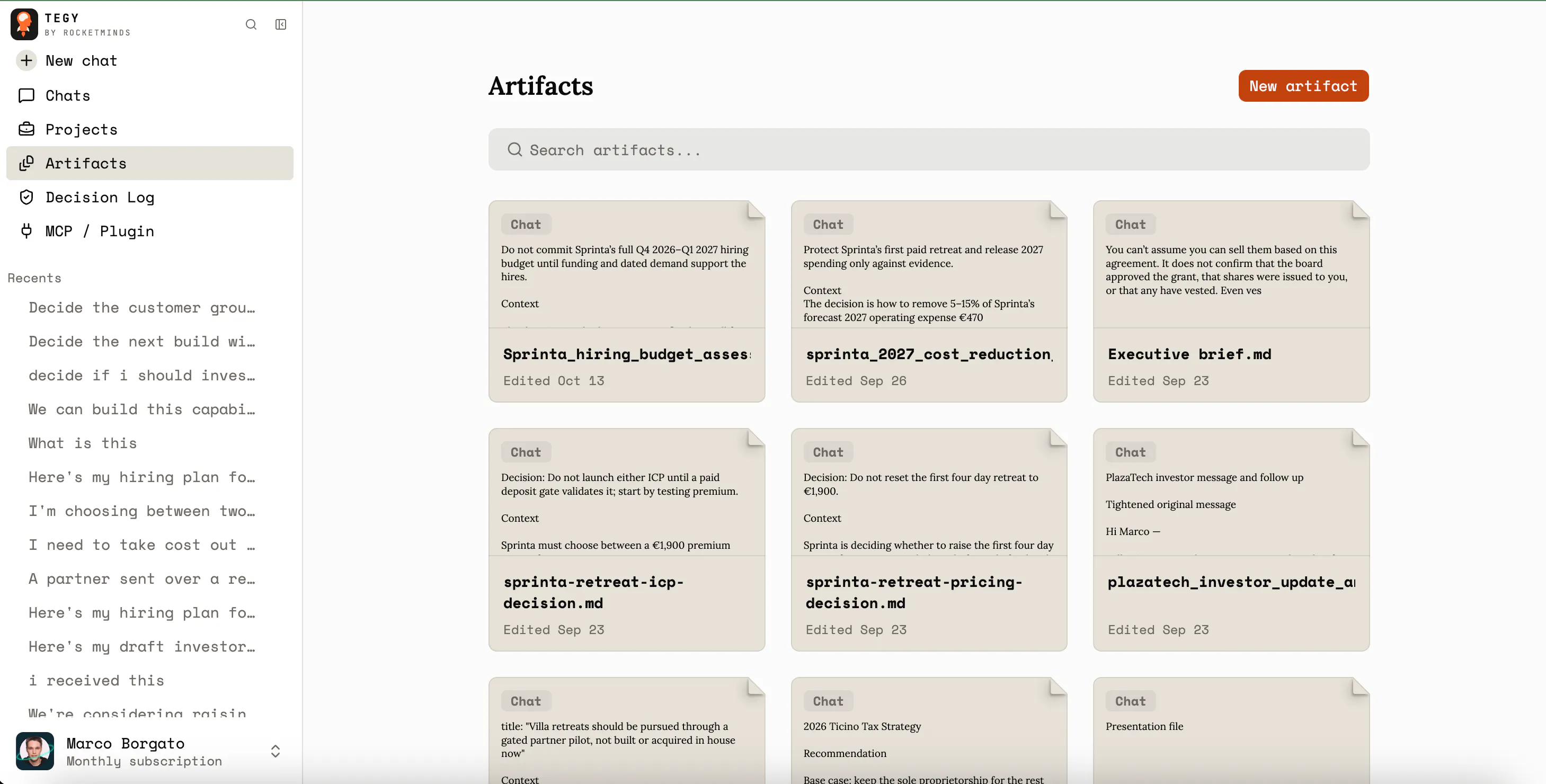Open sidebar search magnifier icon

click(x=251, y=24)
